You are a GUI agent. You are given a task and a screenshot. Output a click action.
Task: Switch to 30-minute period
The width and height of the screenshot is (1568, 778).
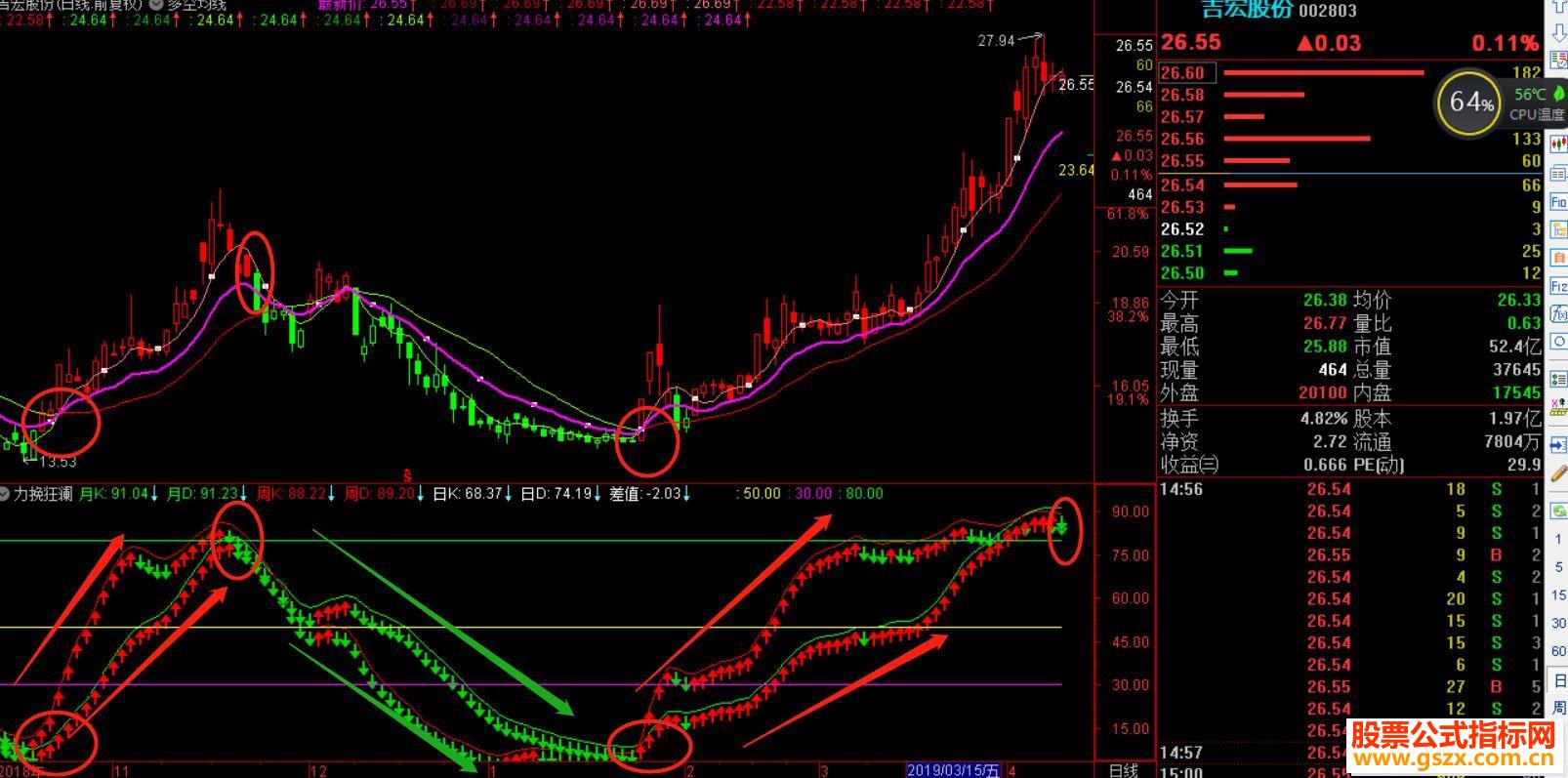click(x=1558, y=623)
